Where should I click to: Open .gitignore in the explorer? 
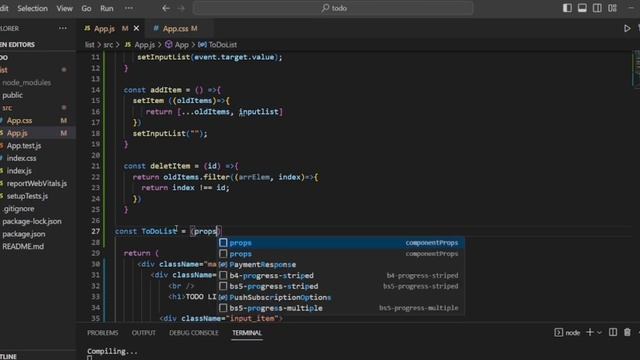19,209
